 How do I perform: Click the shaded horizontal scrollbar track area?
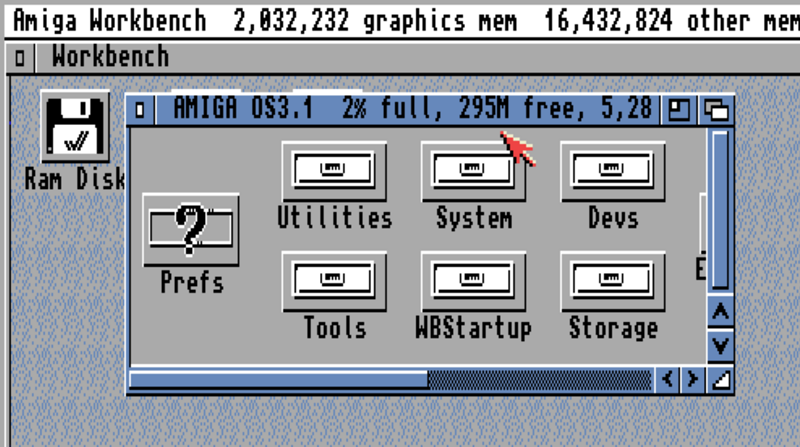[x=540, y=380]
